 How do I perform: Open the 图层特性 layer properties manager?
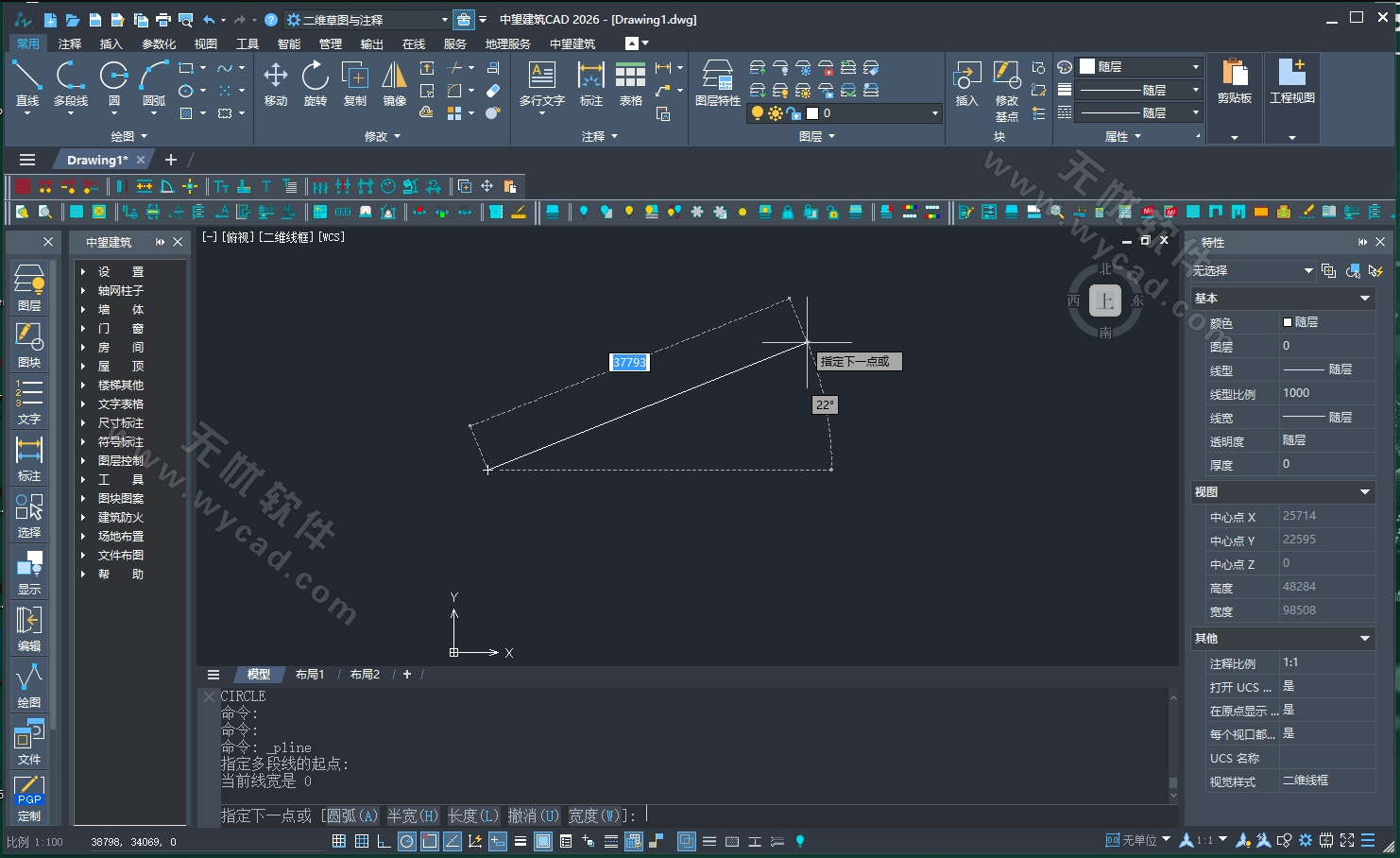[717, 83]
